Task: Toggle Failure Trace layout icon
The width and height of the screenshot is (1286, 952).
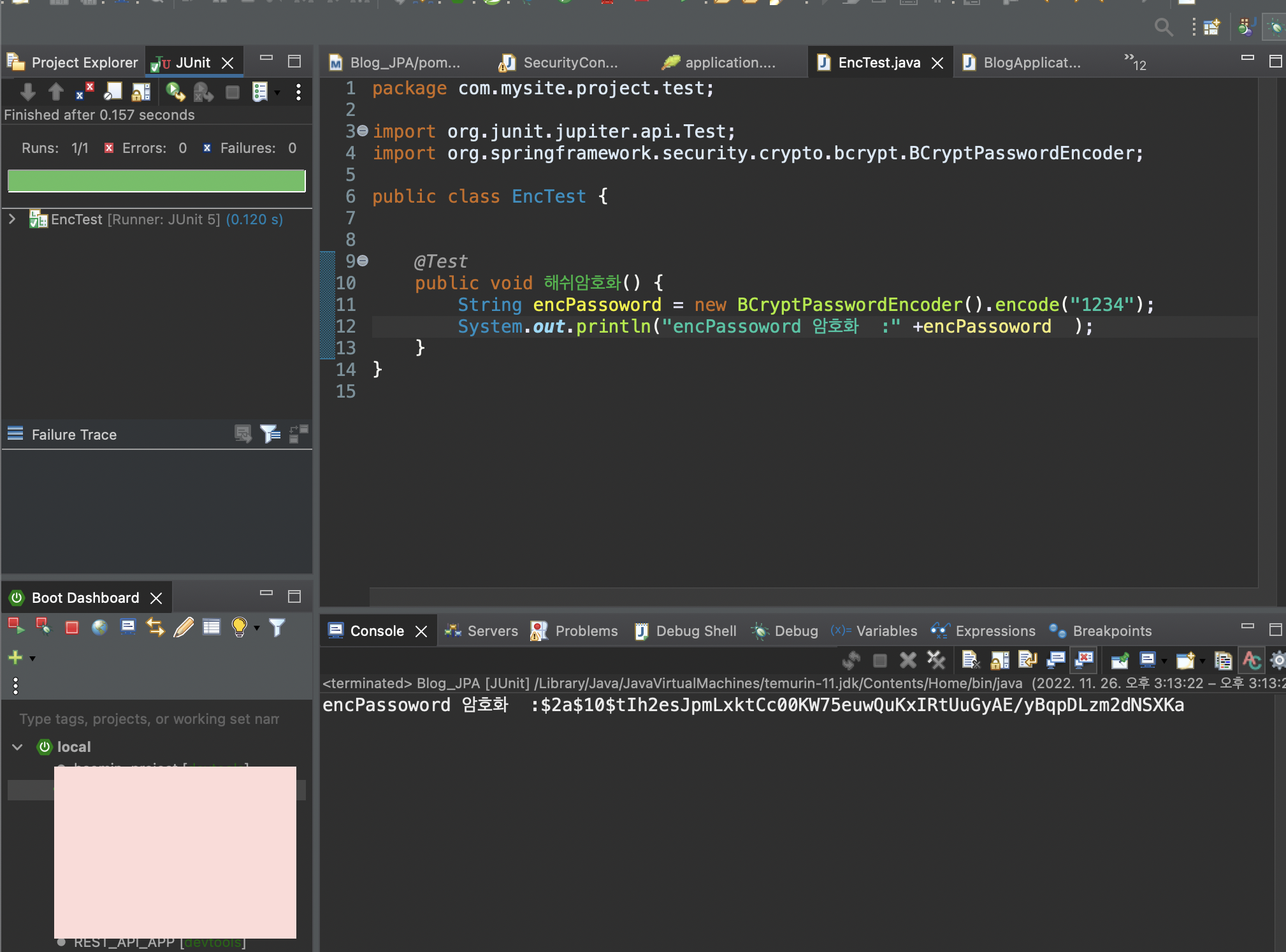Action: click(x=298, y=434)
